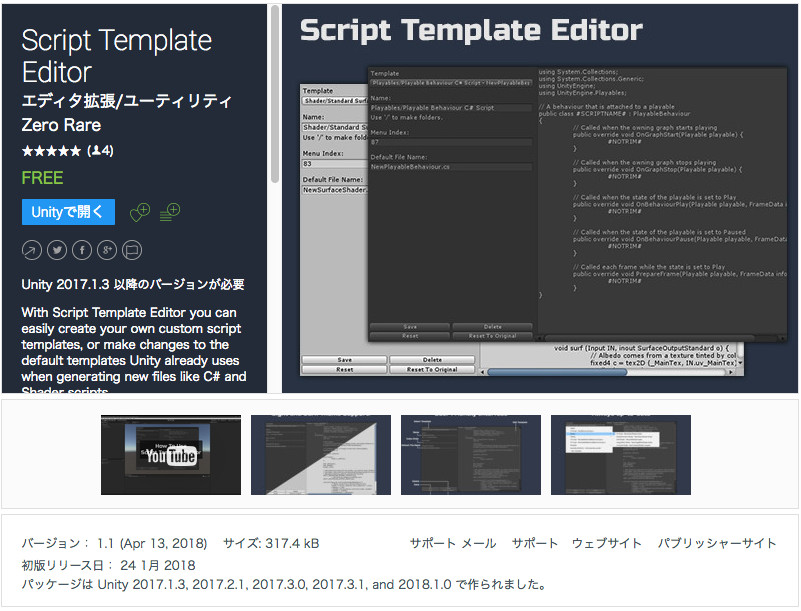The width and height of the screenshot is (801, 611).
Task: Click the five-star rating
Action: pyautogui.click(x=51, y=151)
